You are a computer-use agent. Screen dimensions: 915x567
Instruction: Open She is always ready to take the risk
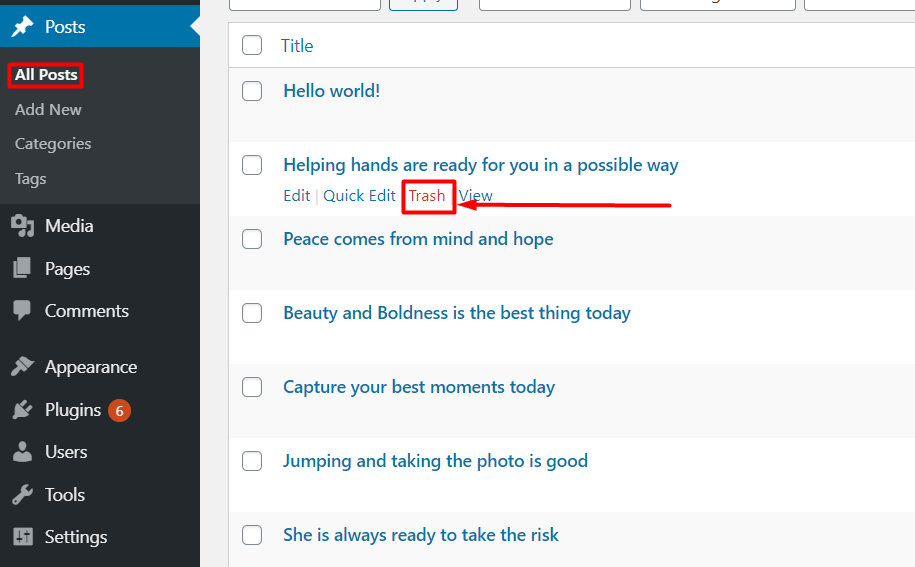point(421,536)
